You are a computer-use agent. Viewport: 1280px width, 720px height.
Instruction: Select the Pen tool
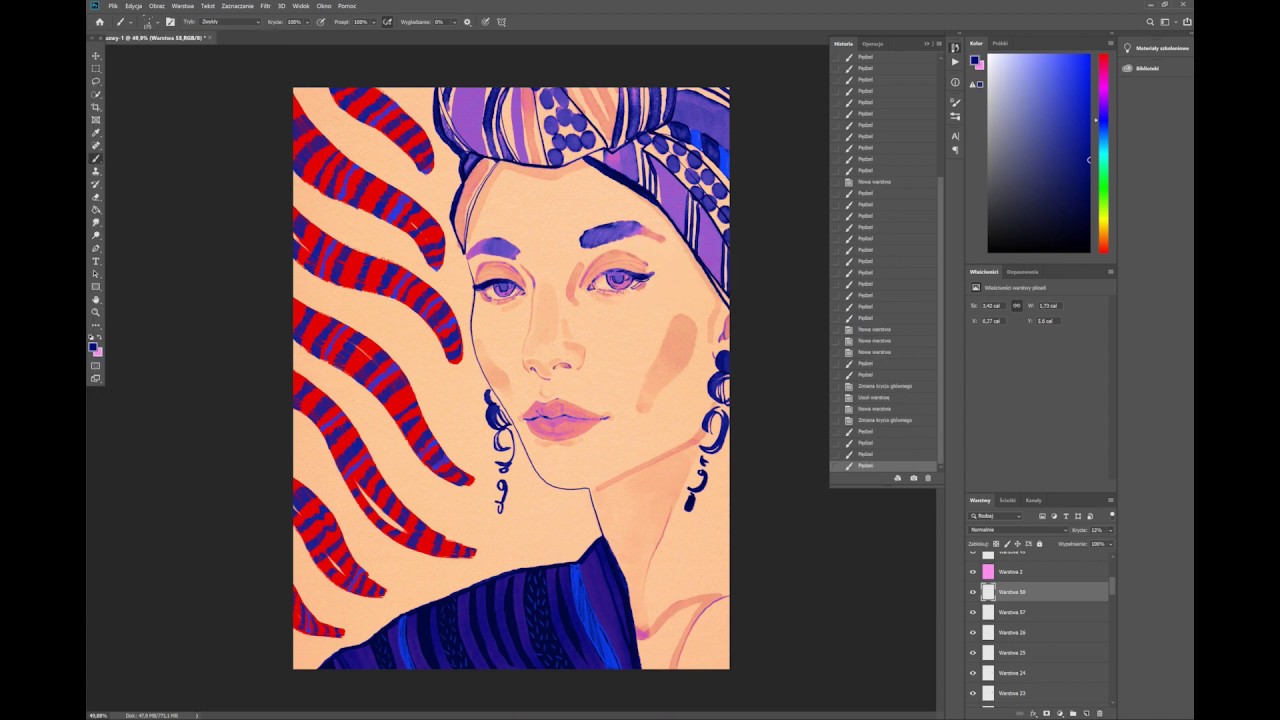coord(96,248)
